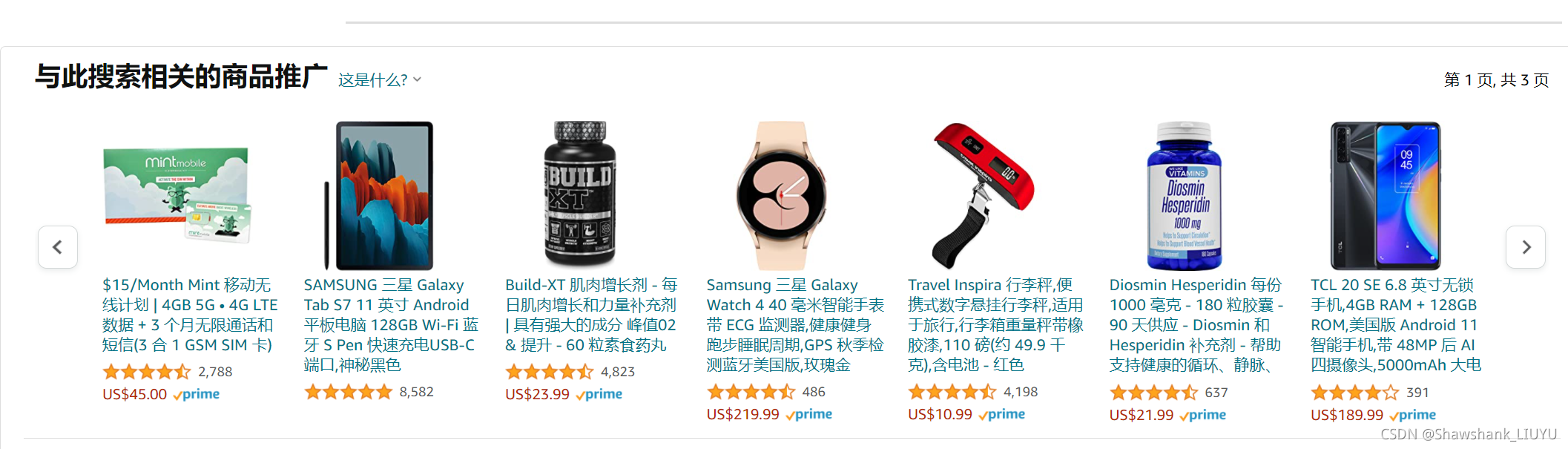Open the Mint Mobile SIM card image
Screen dimensions: 1568x449
(177, 196)
